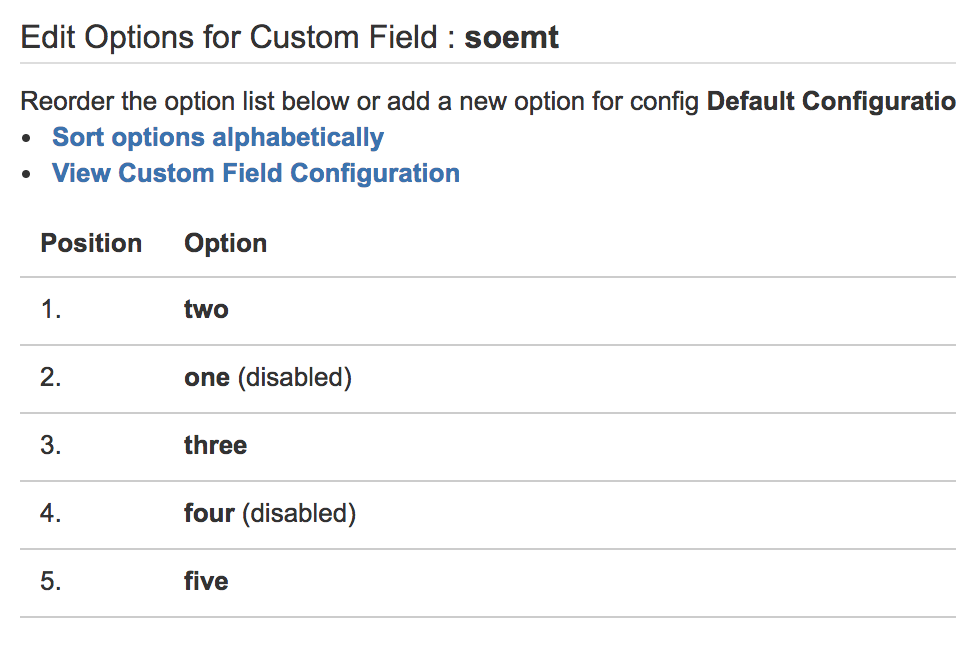Viewport: 956px width, 656px height.
Task: Click position number 1 in the table
Action: tap(51, 310)
